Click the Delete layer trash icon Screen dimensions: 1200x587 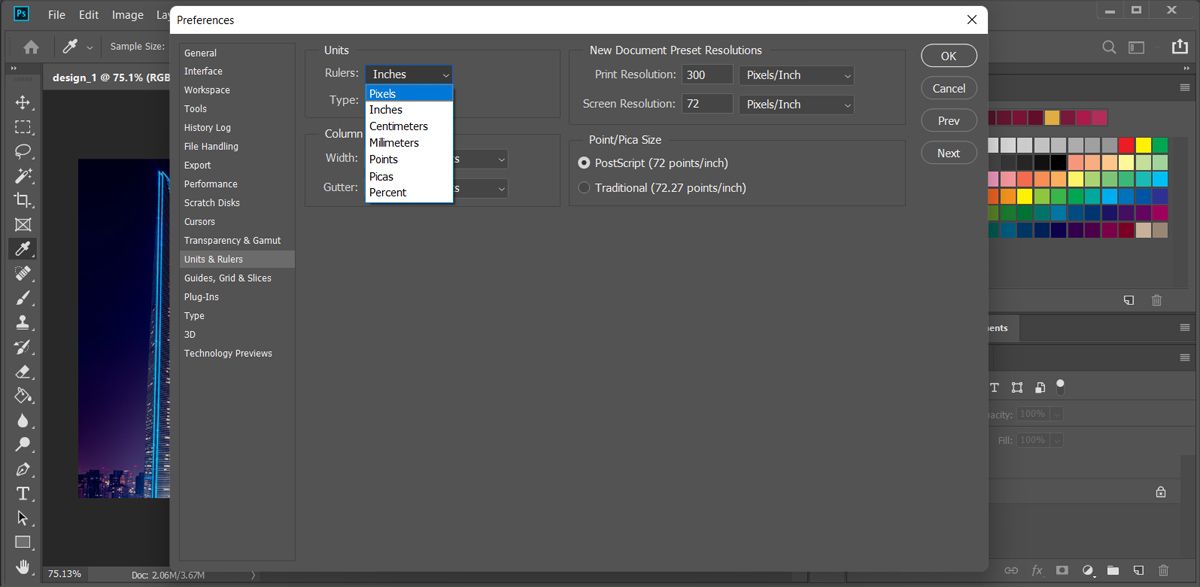coord(1162,570)
